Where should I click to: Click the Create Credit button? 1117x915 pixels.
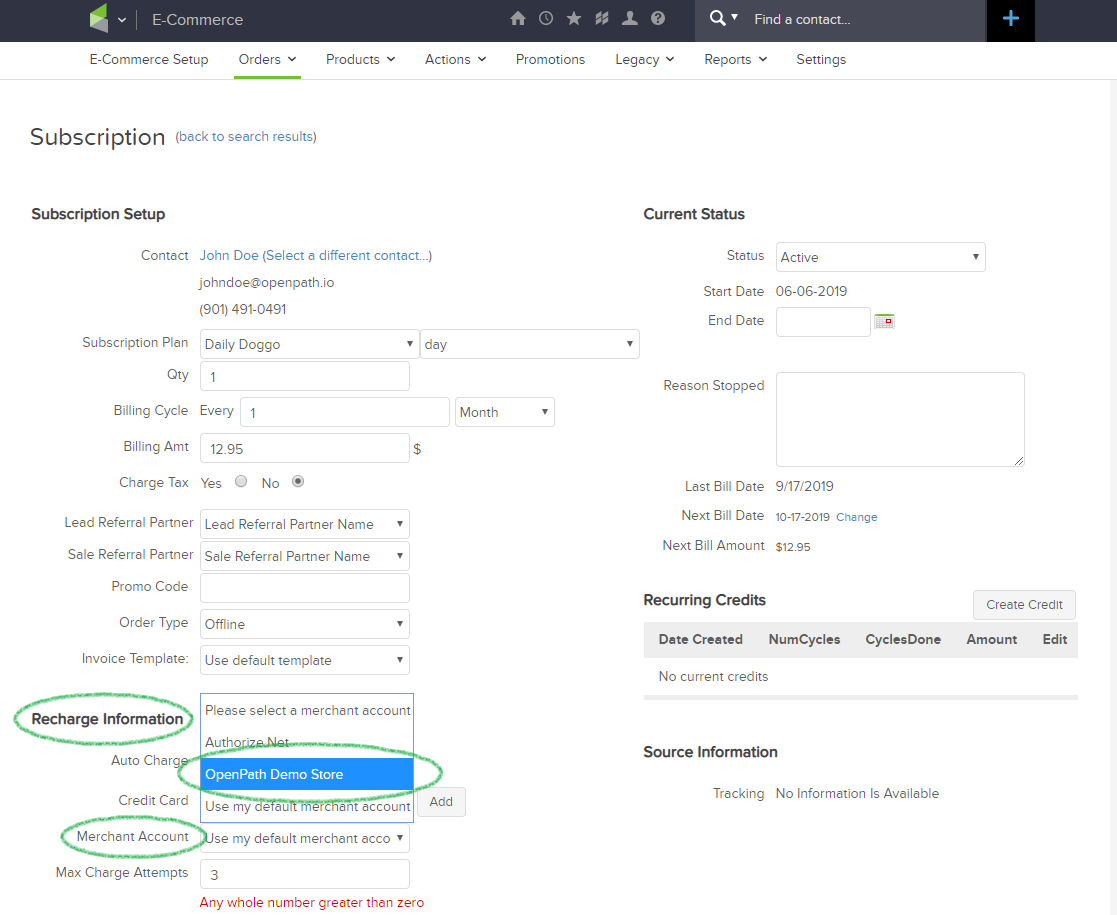point(1024,604)
